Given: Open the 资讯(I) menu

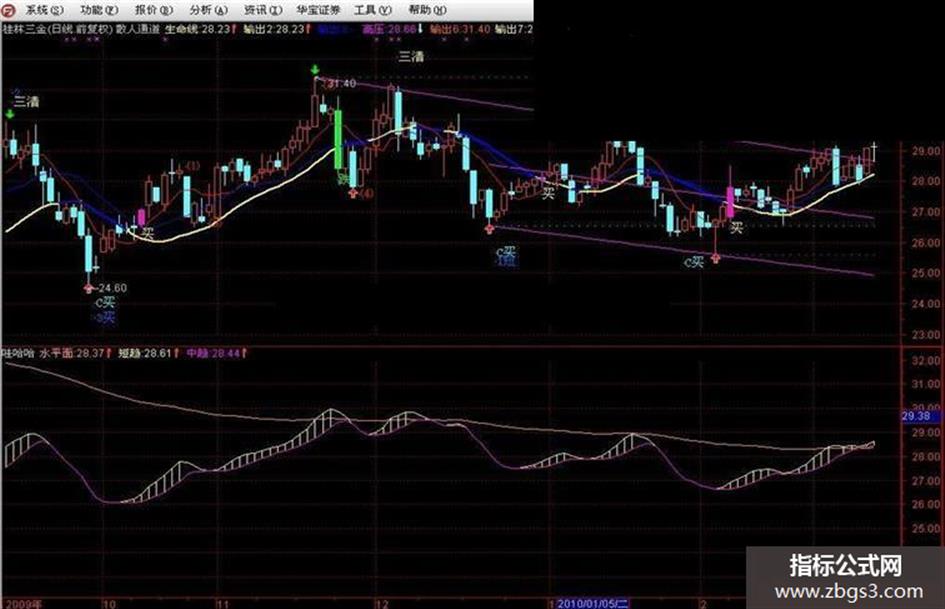Looking at the screenshot, I should click(x=263, y=10).
